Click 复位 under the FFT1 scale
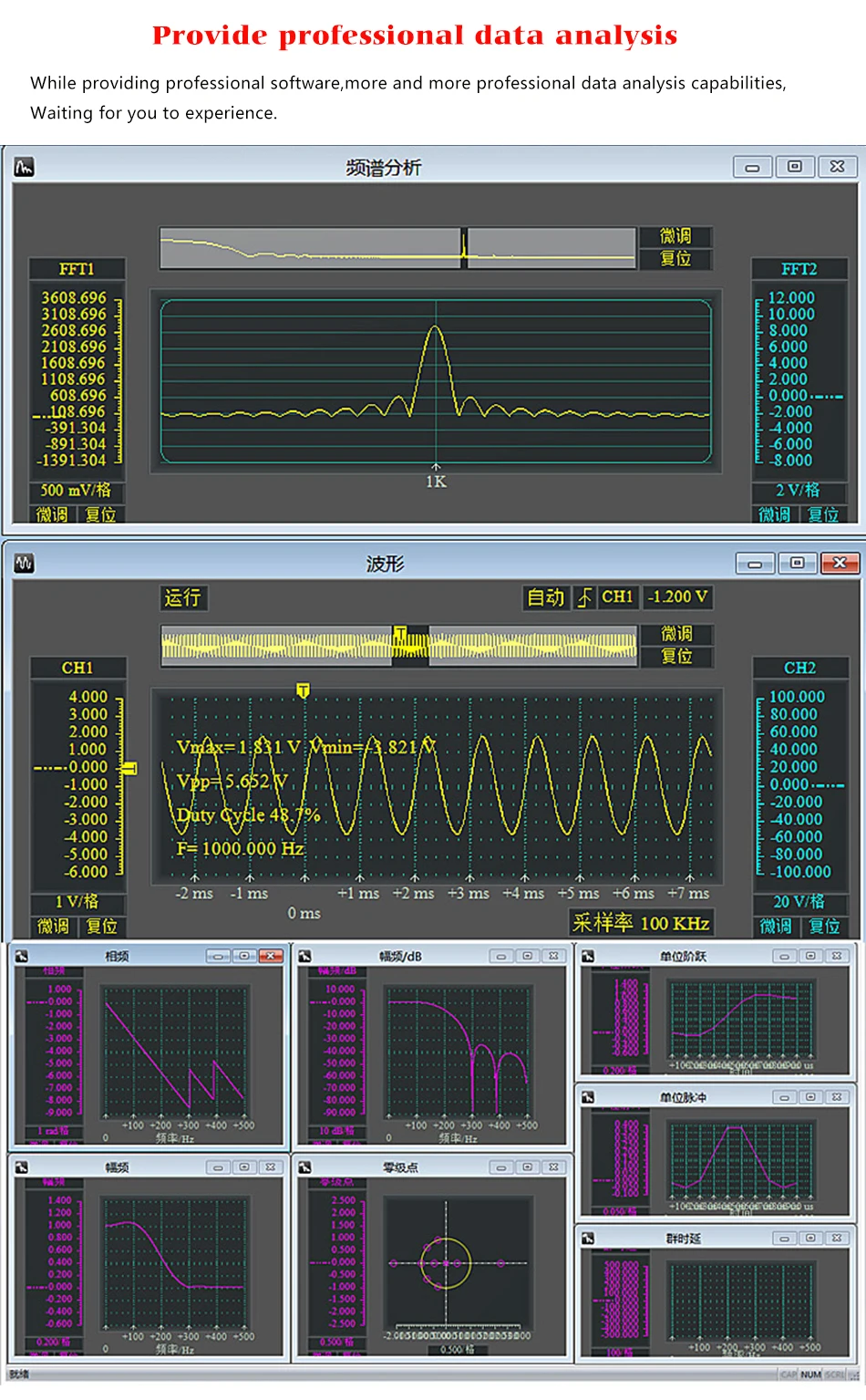866x1400 pixels. (x=100, y=515)
